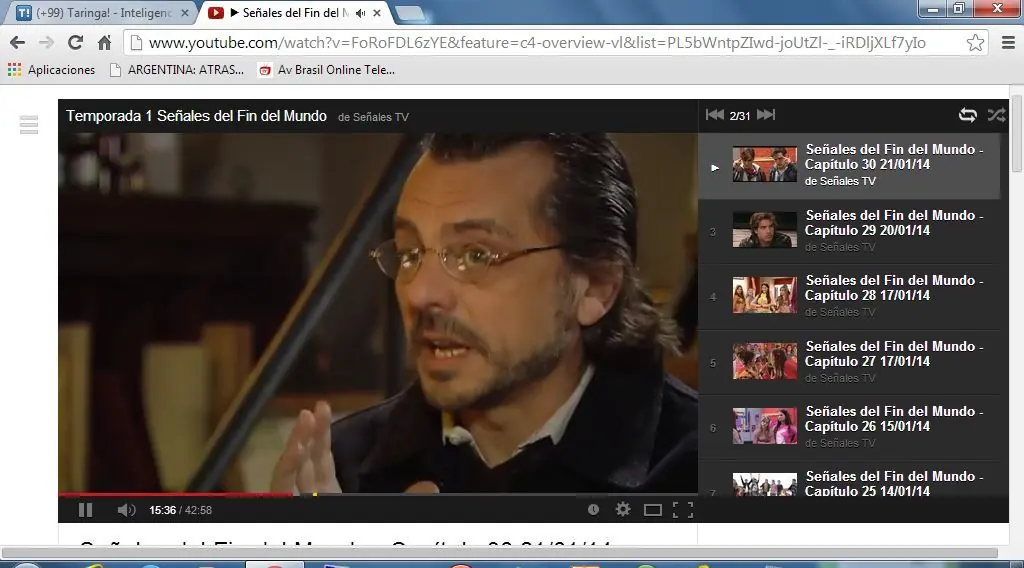Toggle playlist shuffle
The image size is (1024, 568).
996,116
